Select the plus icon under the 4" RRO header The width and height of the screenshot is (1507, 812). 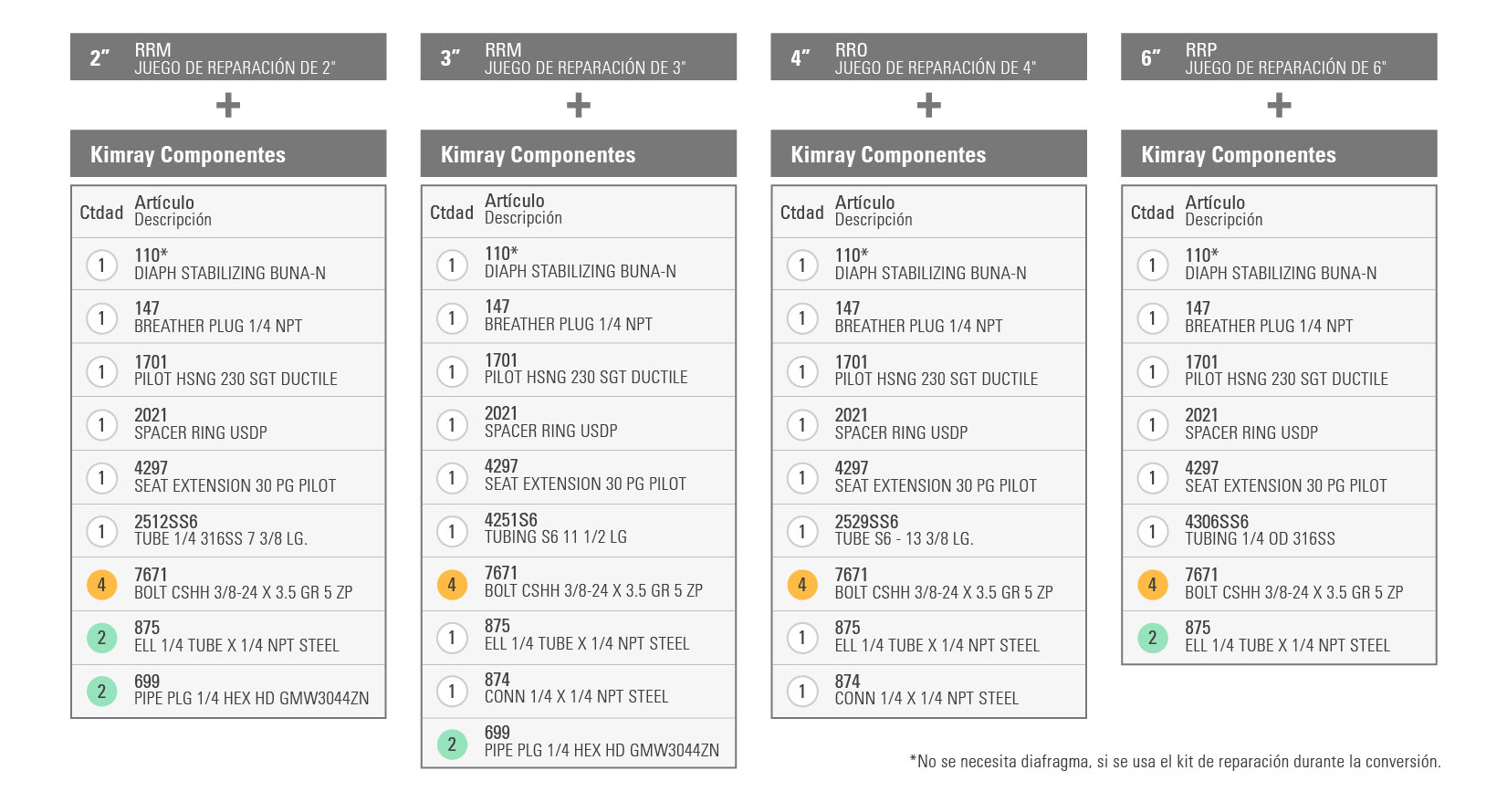[928, 106]
